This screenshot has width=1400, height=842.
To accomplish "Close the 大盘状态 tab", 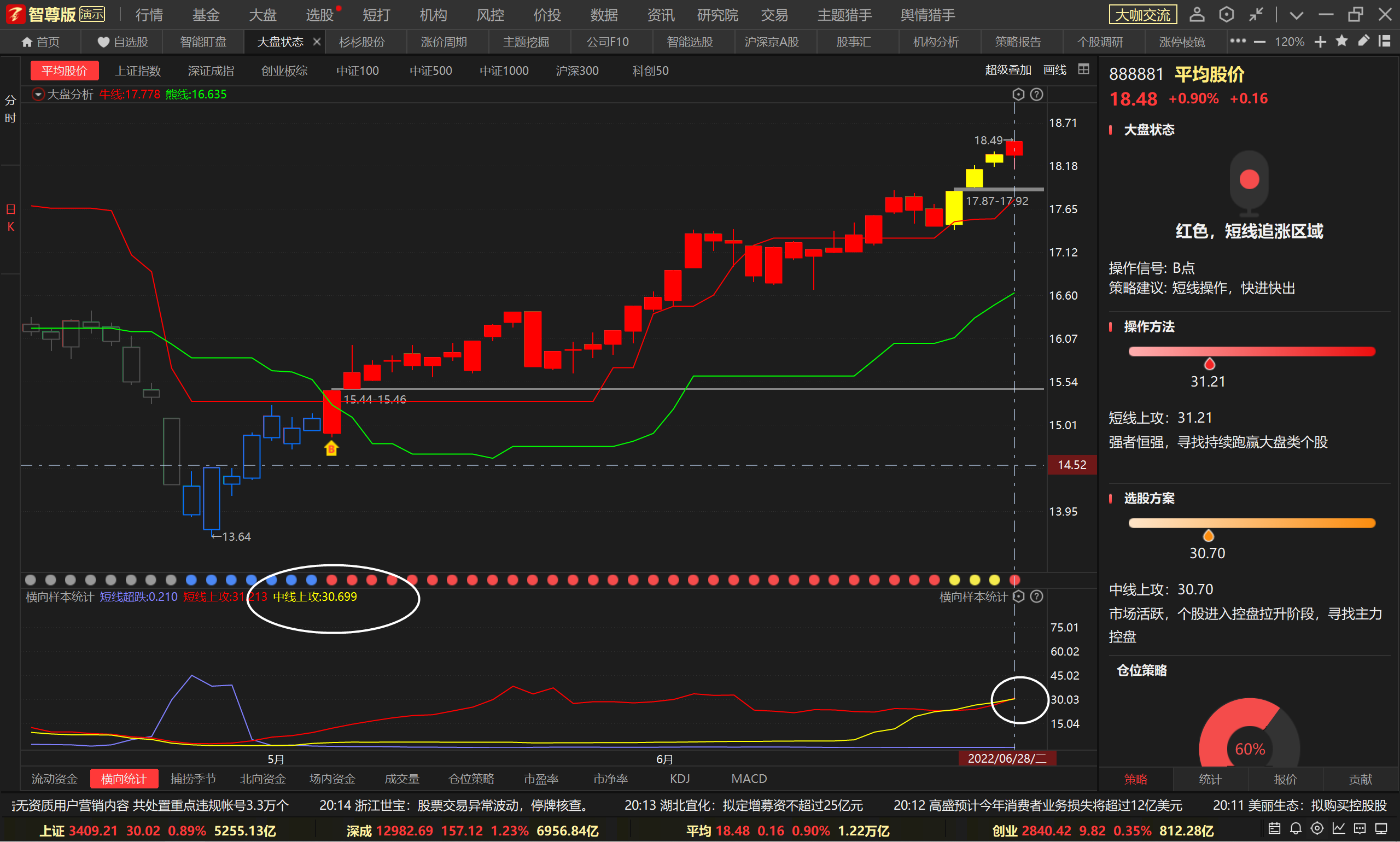I will [x=317, y=42].
